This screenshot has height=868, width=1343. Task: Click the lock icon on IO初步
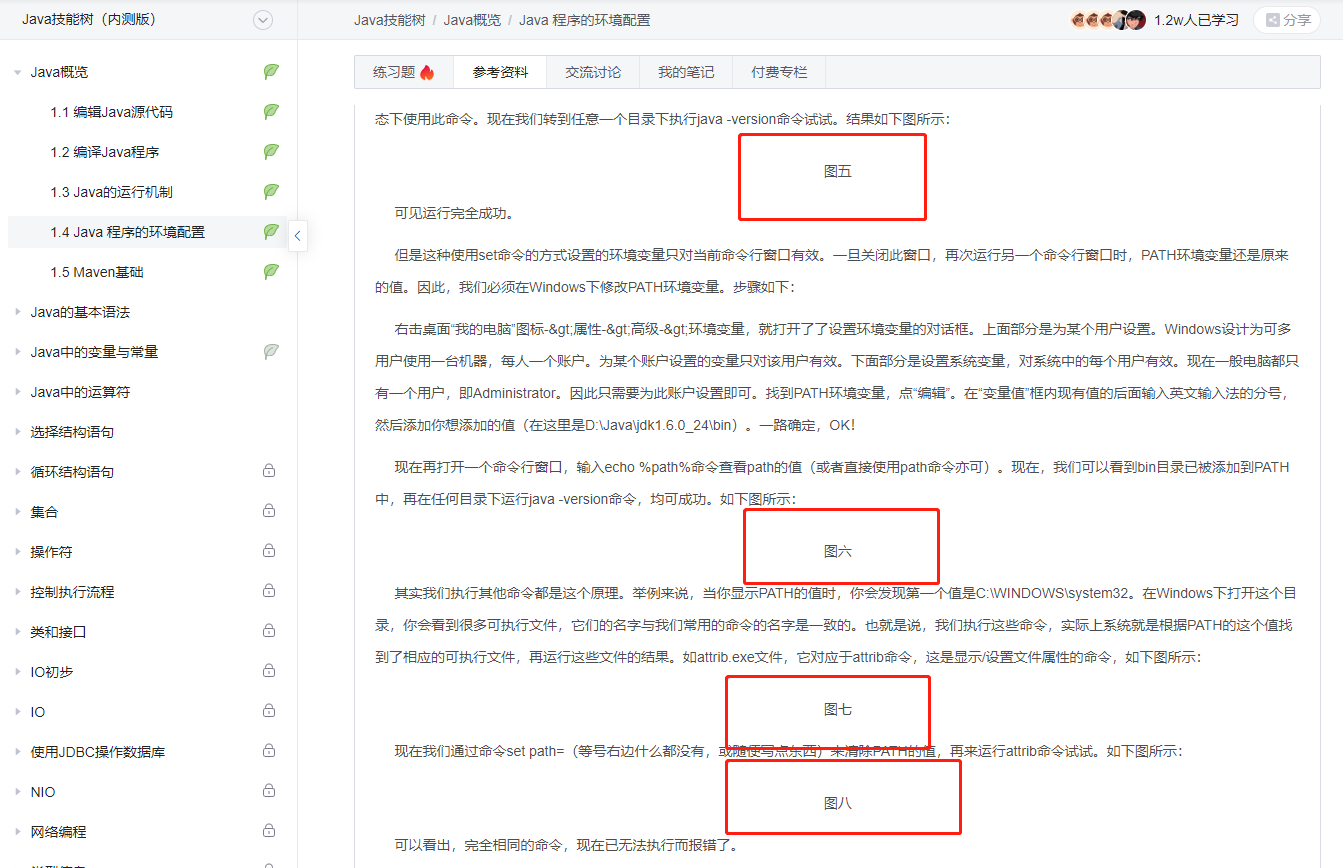(x=269, y=671)
